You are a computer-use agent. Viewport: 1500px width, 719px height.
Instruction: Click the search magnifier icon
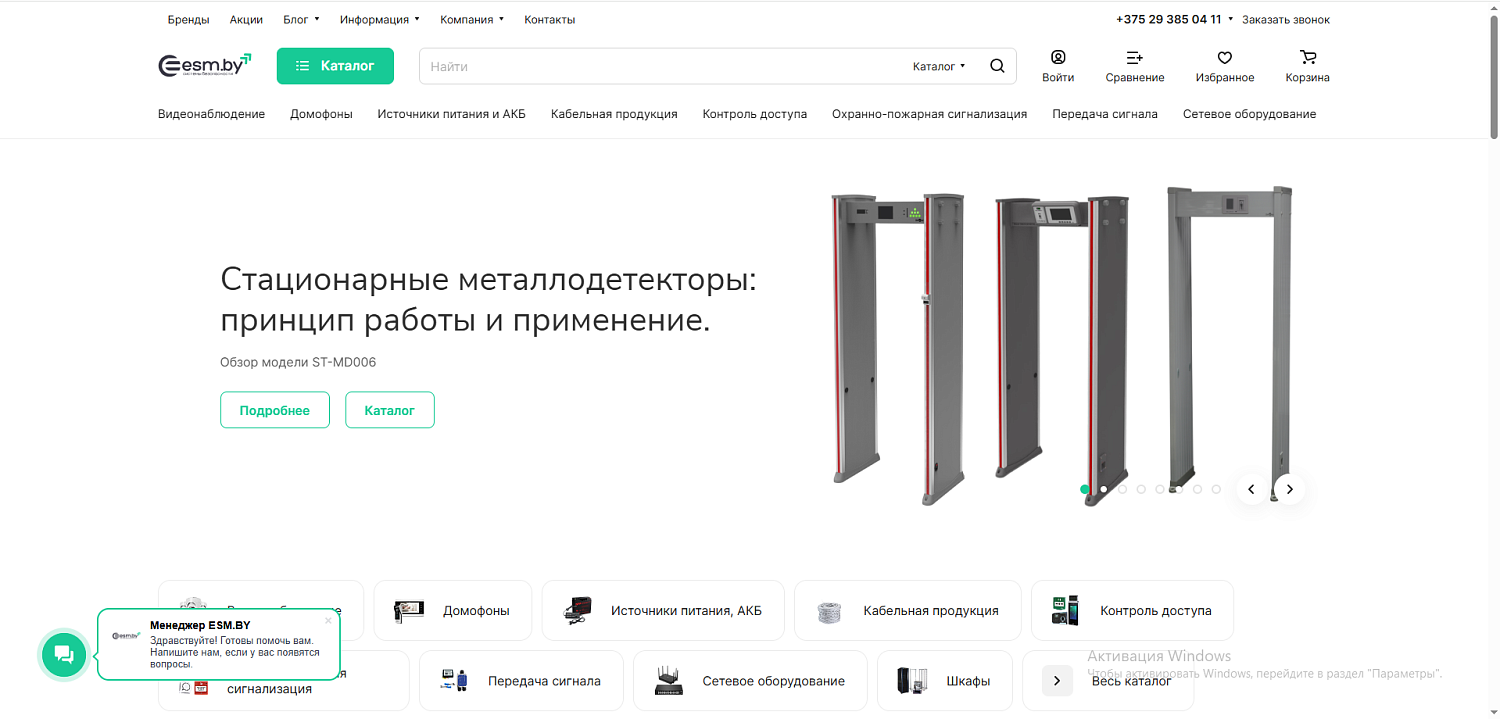coord(996,65)
